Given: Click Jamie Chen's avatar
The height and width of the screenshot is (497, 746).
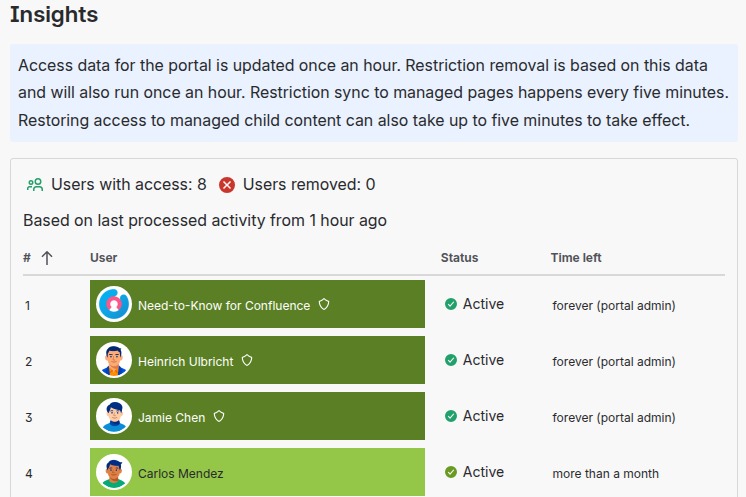Looking at the screenshot, I should point(114,416).
